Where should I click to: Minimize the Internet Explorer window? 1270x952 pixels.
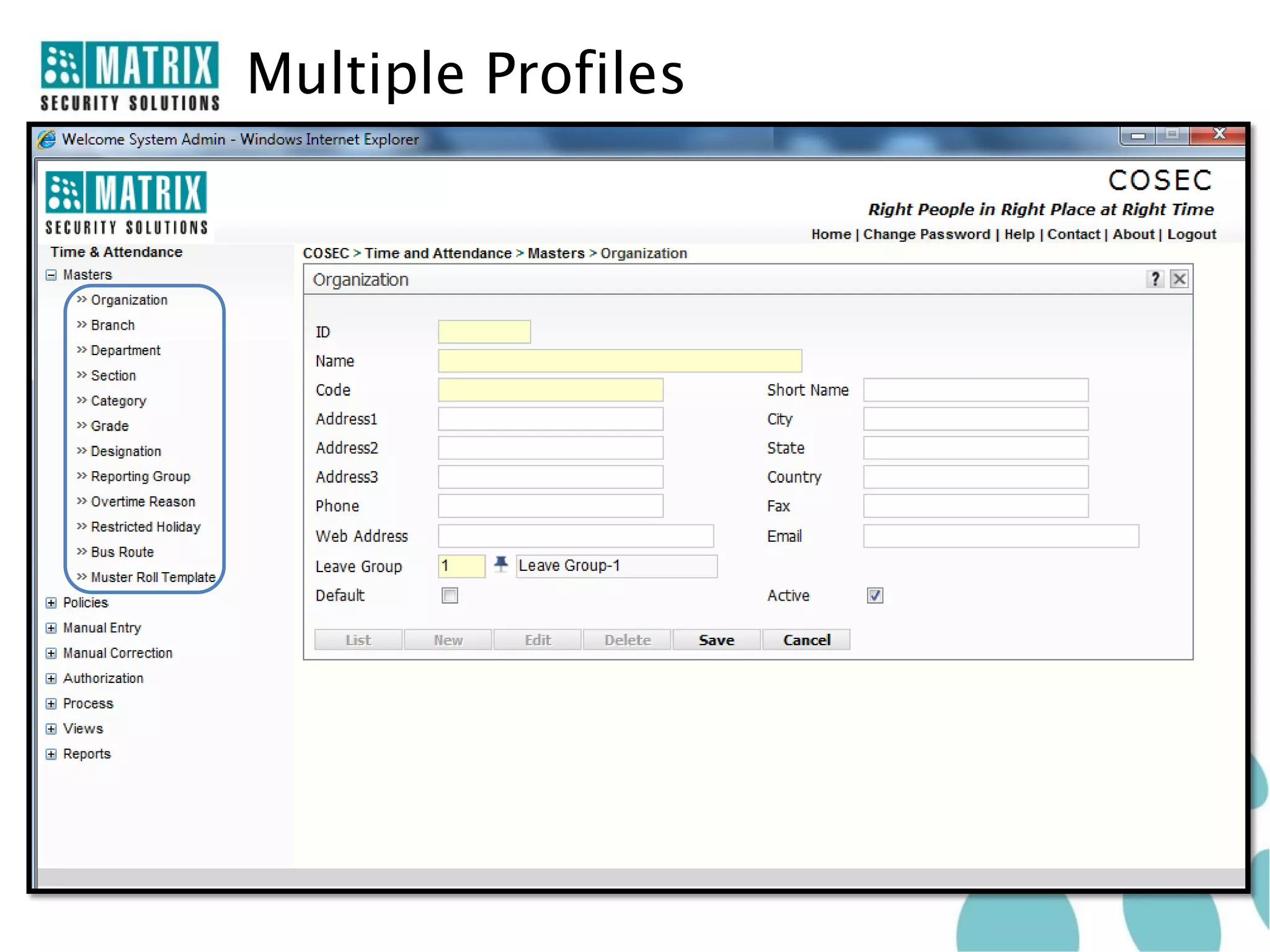[x=1138, y=136]
